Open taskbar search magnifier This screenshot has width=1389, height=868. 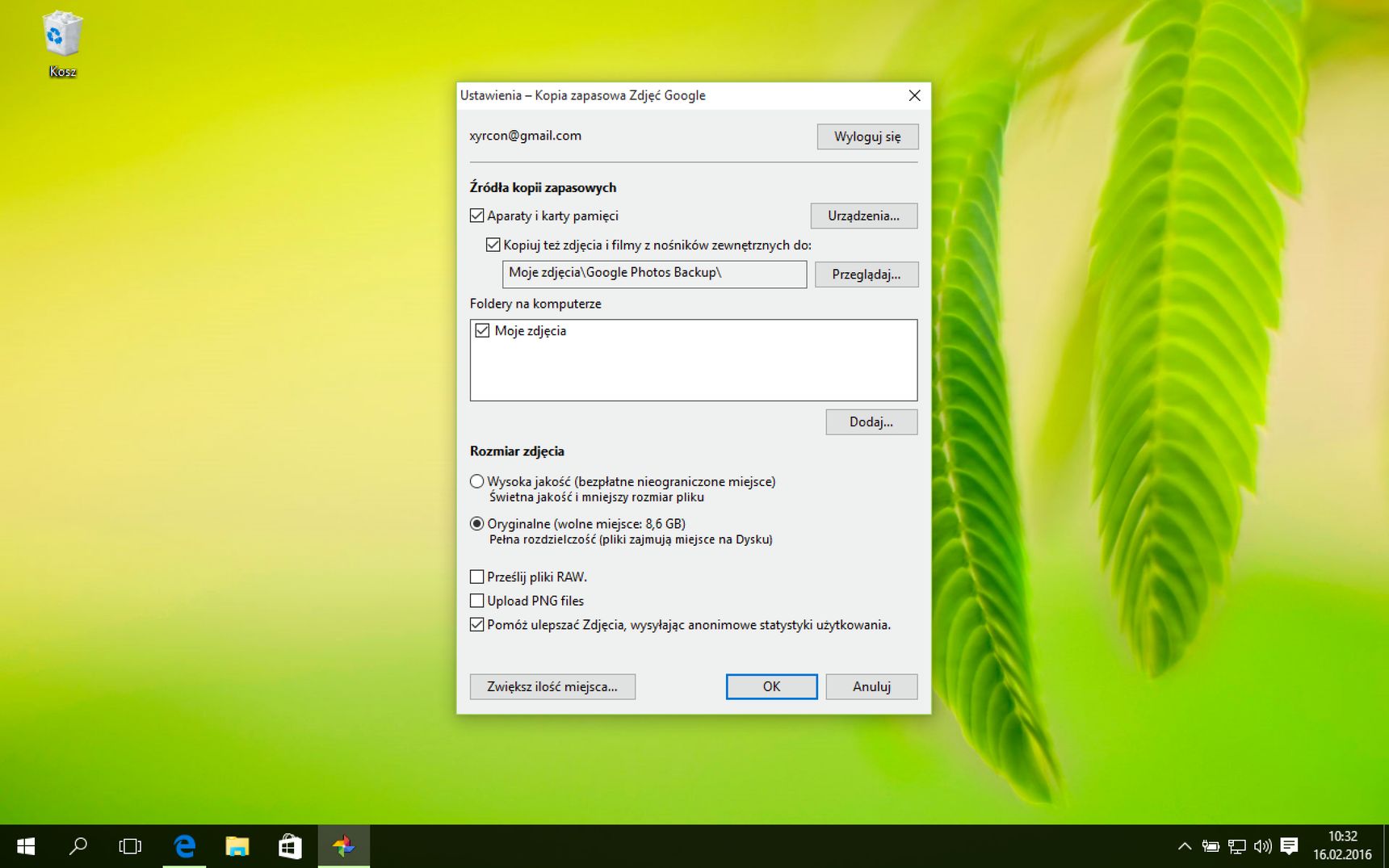(x=78, y=846)
